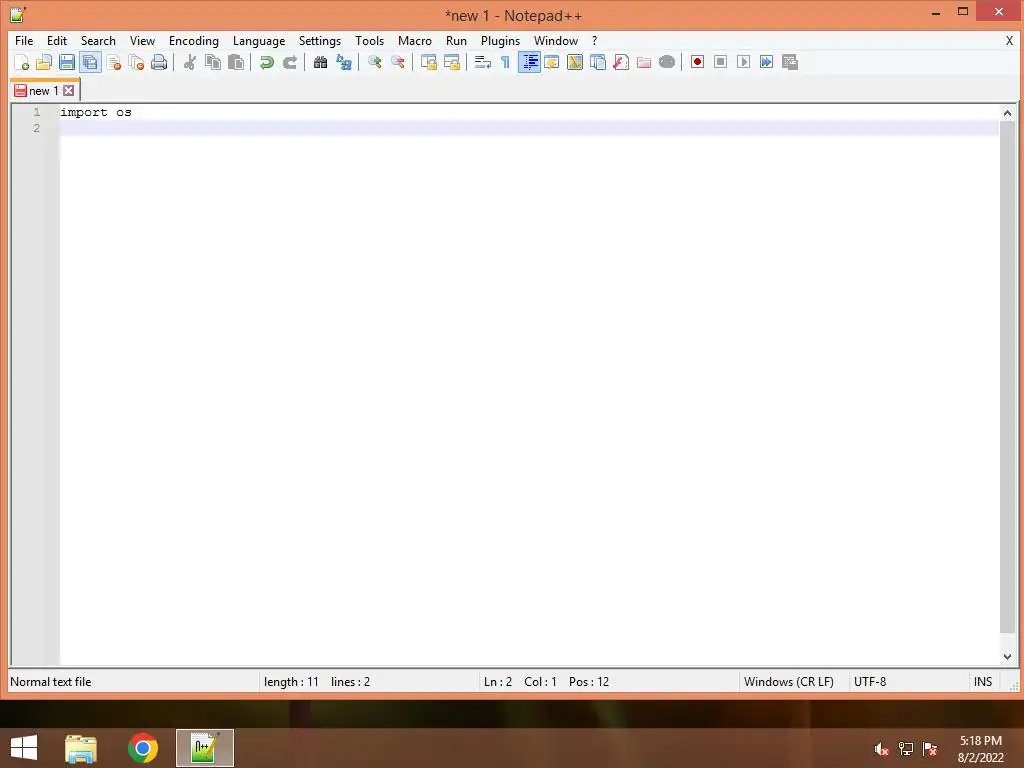Viewport: 1024px width, 768px height.
Task: Open the Search menu
Action: click(x=98, y=40)
